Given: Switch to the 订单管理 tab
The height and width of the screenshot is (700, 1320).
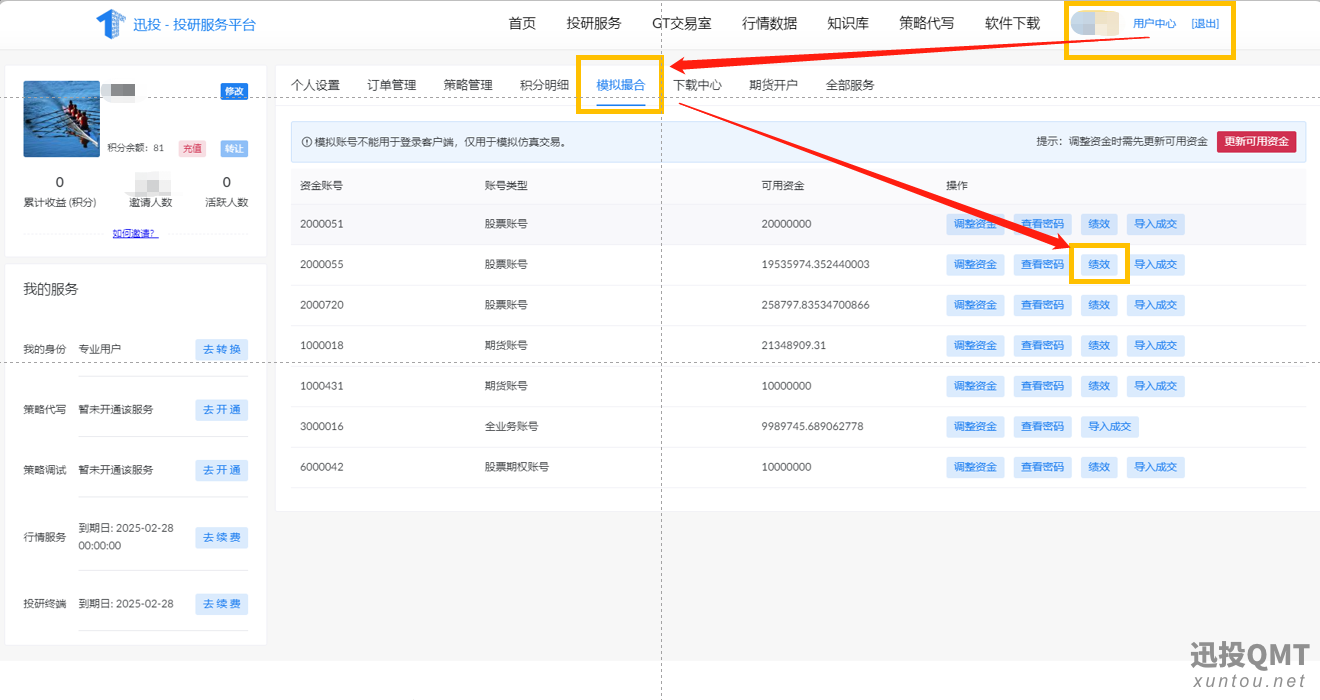Looking at the screenshot, I should click(391, 85).
